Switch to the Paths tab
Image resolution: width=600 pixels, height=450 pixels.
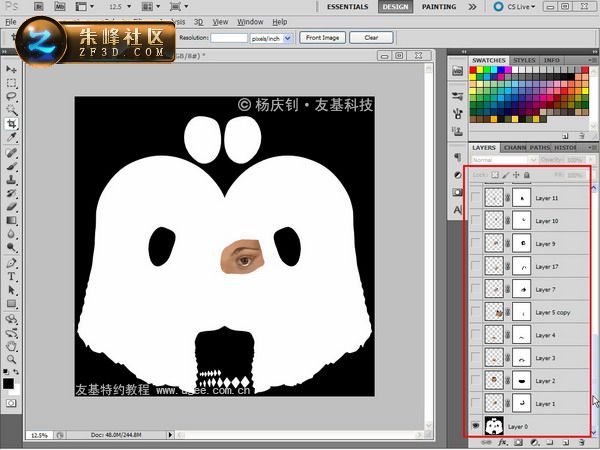click(540, 147)
